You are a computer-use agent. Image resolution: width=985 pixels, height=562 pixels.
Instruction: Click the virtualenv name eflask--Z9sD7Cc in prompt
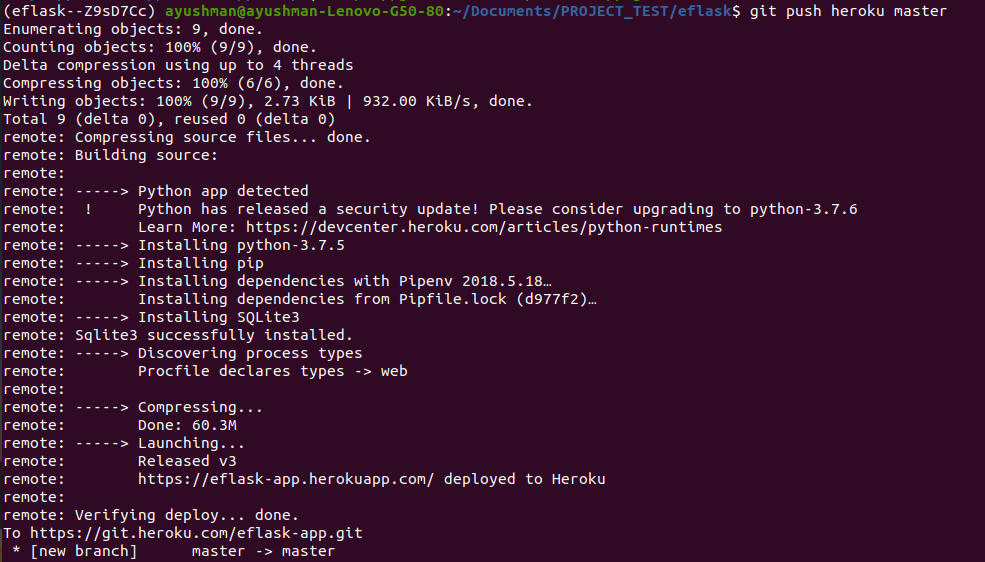click(79, 11)
